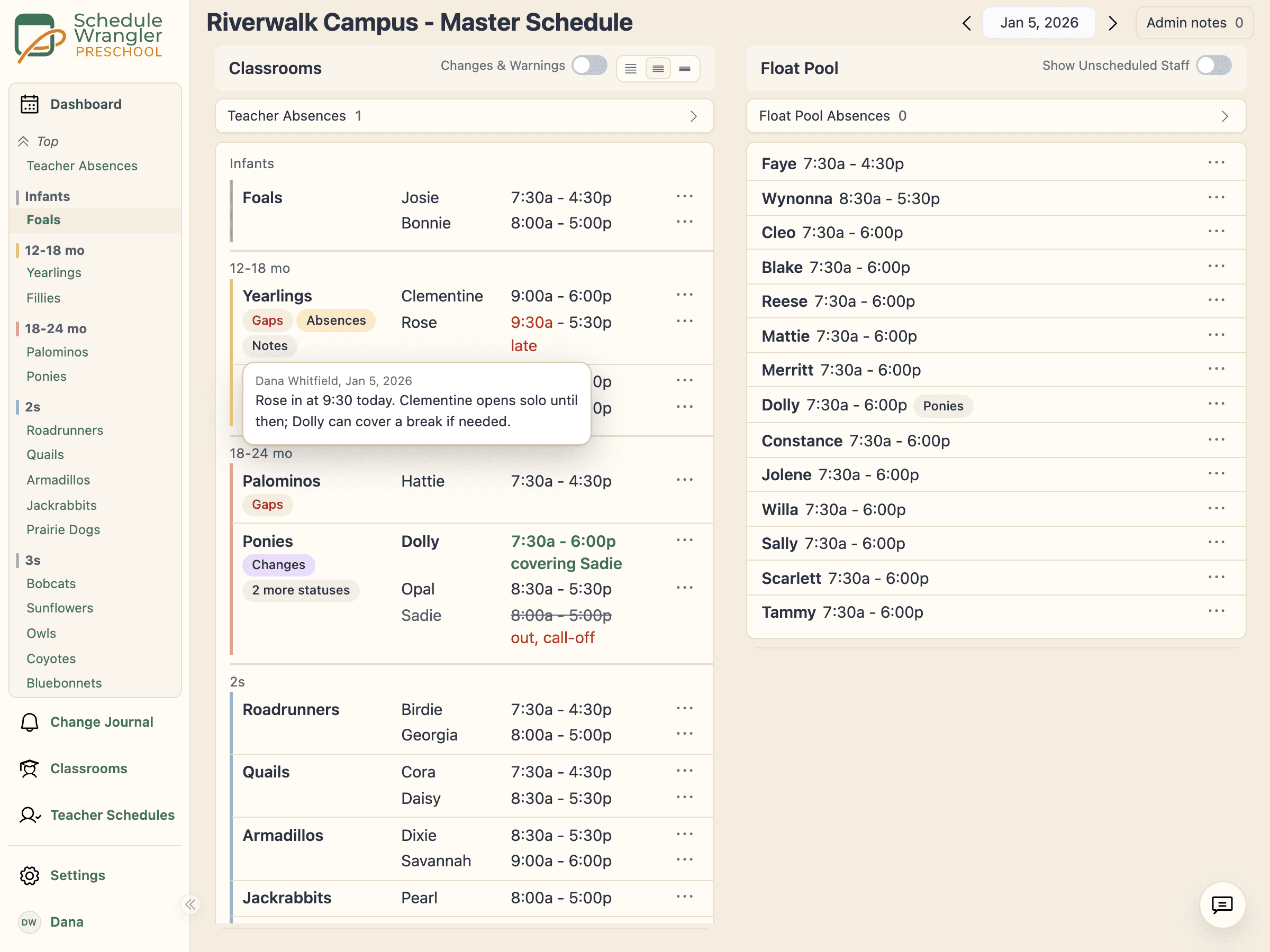
Task: Click the Gaps tag under Palominos
Action: point(268,505)
